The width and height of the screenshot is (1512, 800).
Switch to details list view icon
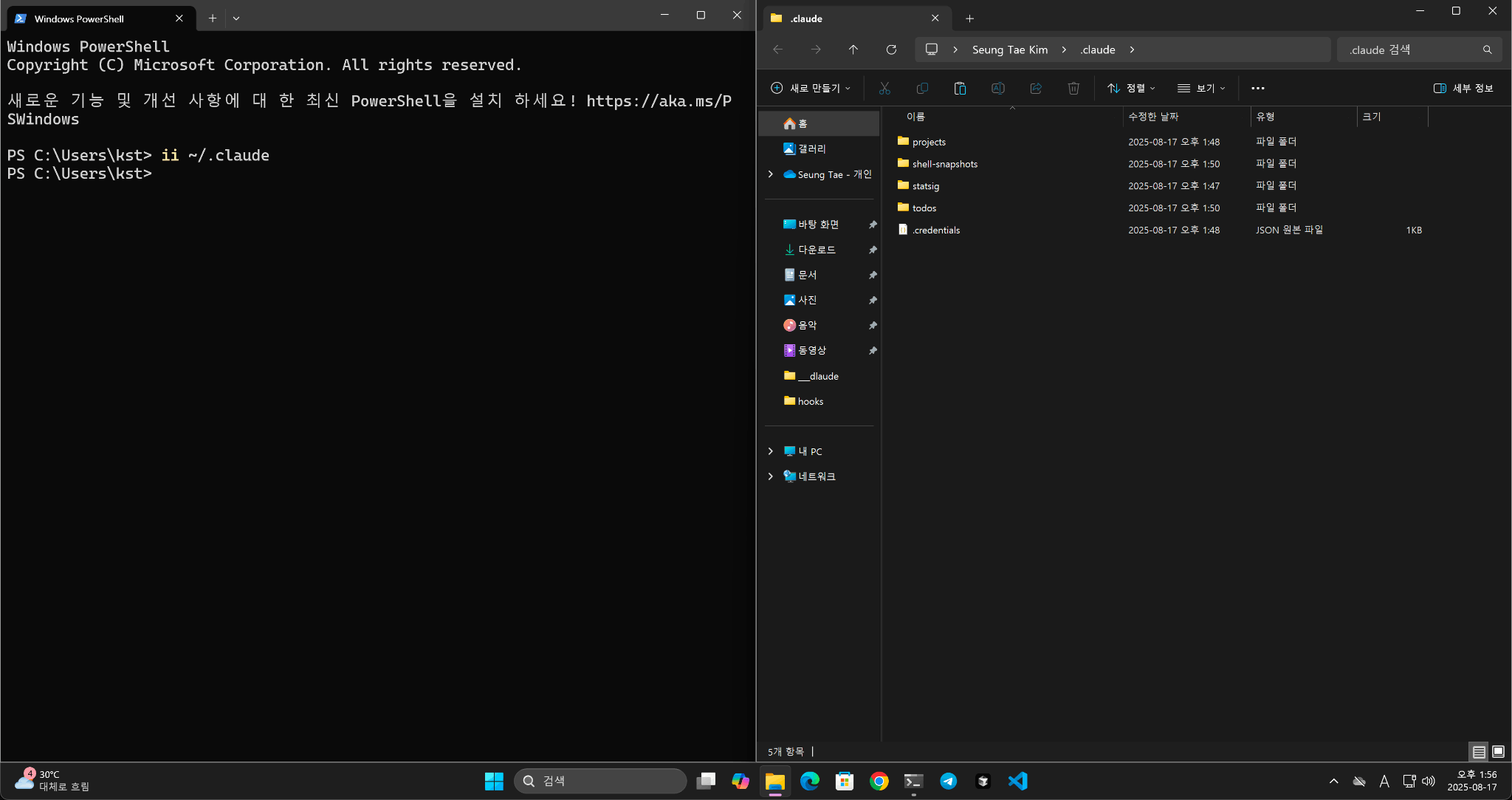tap(1479, 752)
